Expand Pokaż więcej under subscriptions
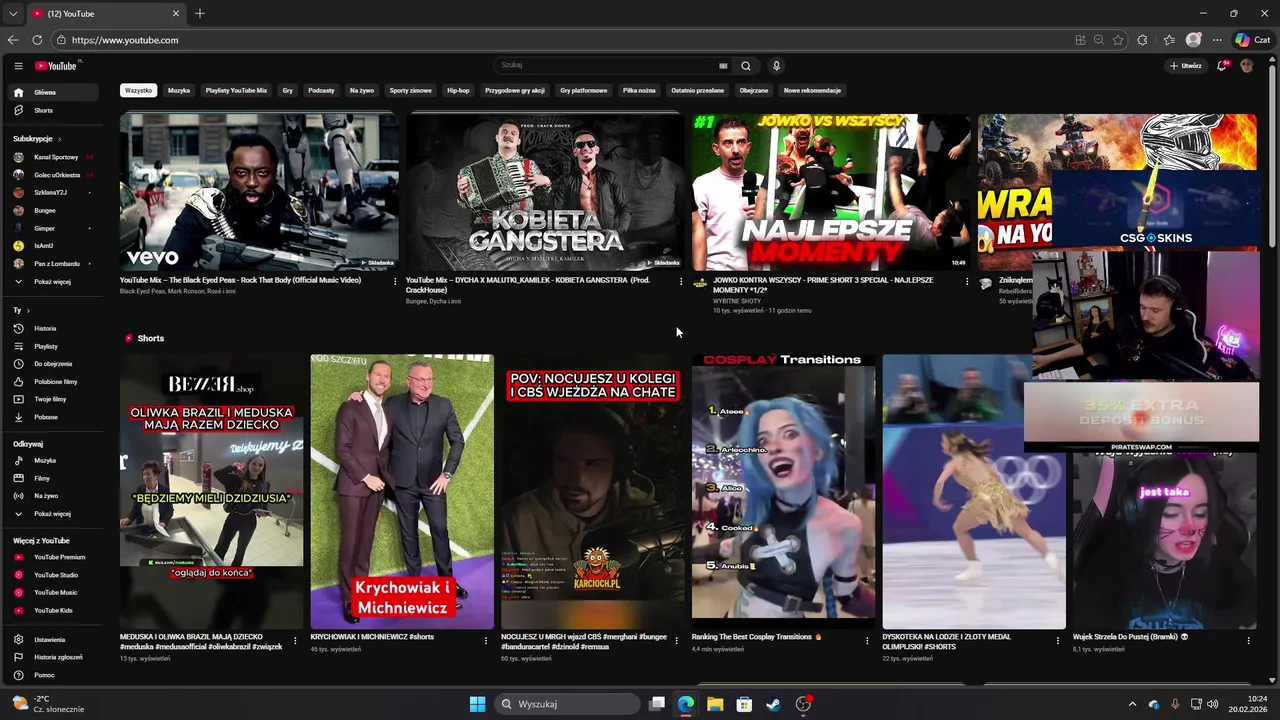Screen dimensions: 1280x720 tap(52, 282)
